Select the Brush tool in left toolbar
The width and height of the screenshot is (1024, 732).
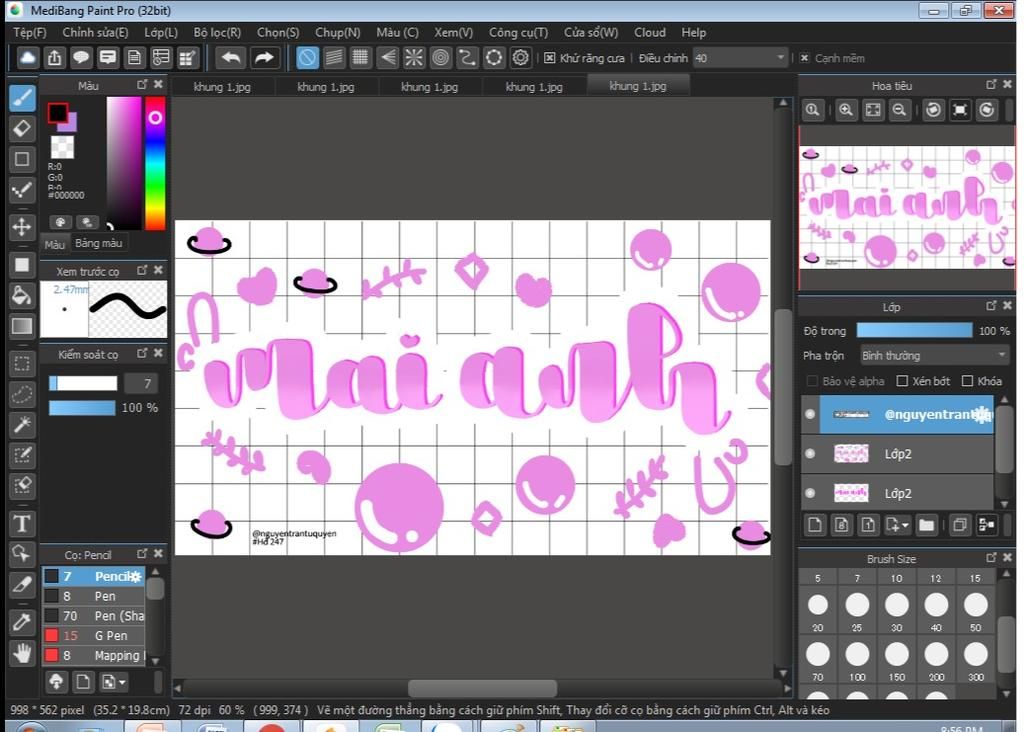(x=22, y=98)
